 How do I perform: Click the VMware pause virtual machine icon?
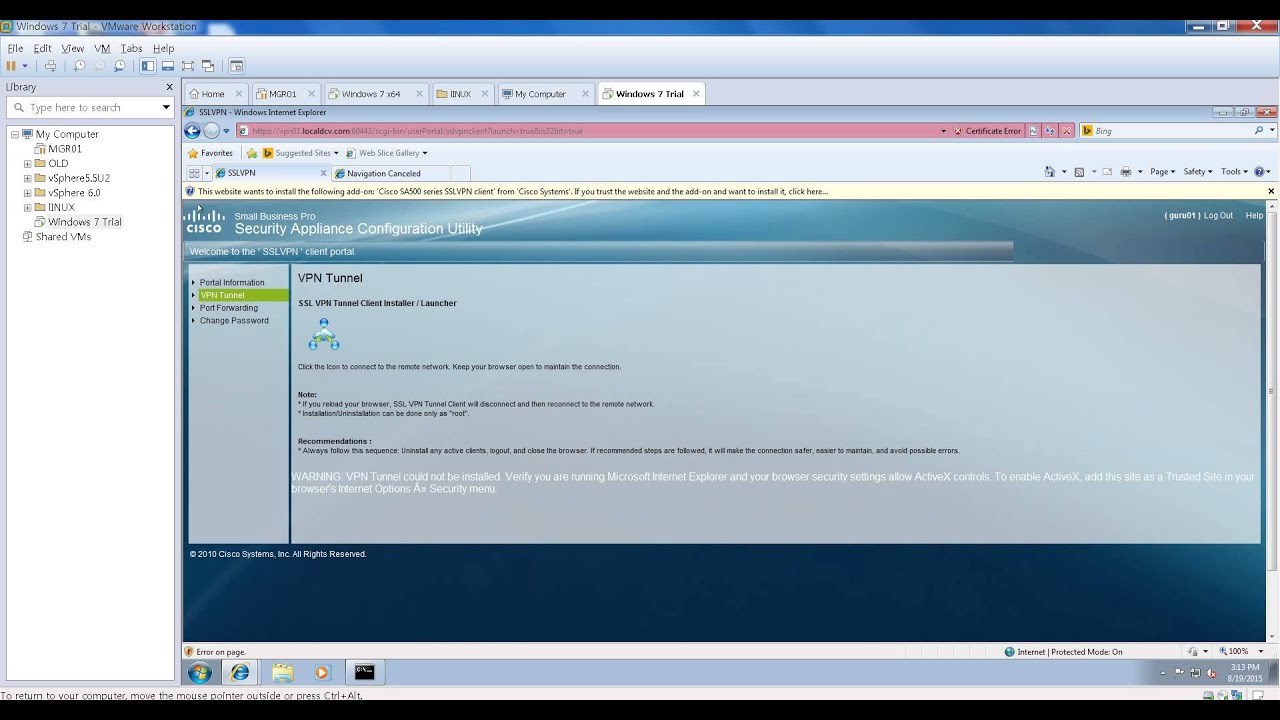(x=11, y=66)
